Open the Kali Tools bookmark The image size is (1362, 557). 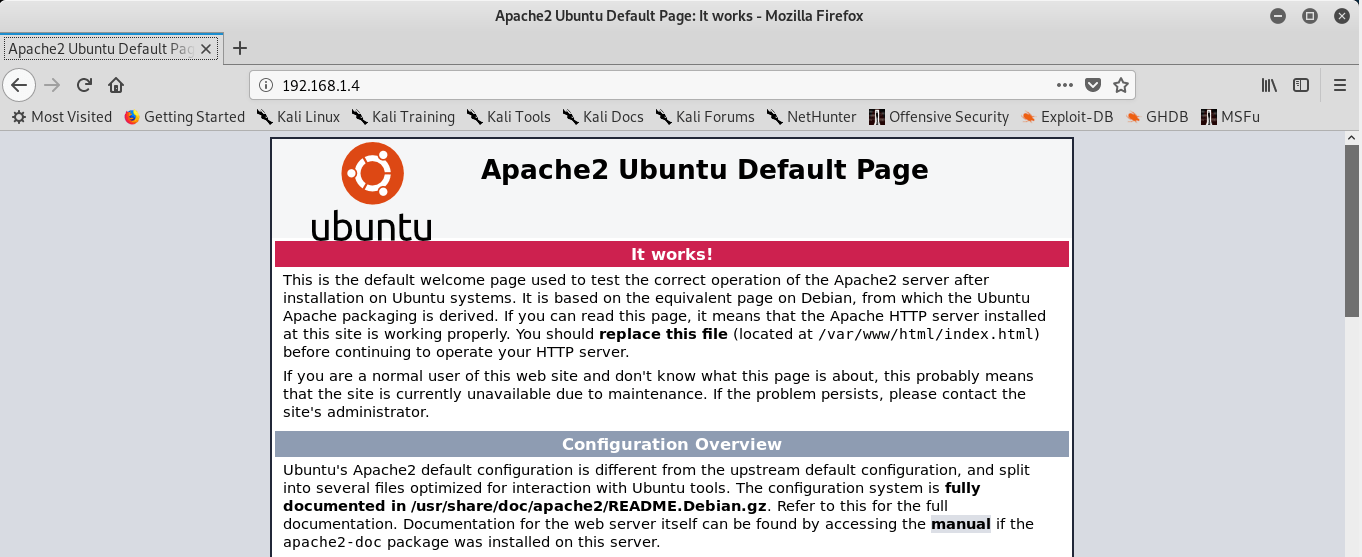[508, 117]
